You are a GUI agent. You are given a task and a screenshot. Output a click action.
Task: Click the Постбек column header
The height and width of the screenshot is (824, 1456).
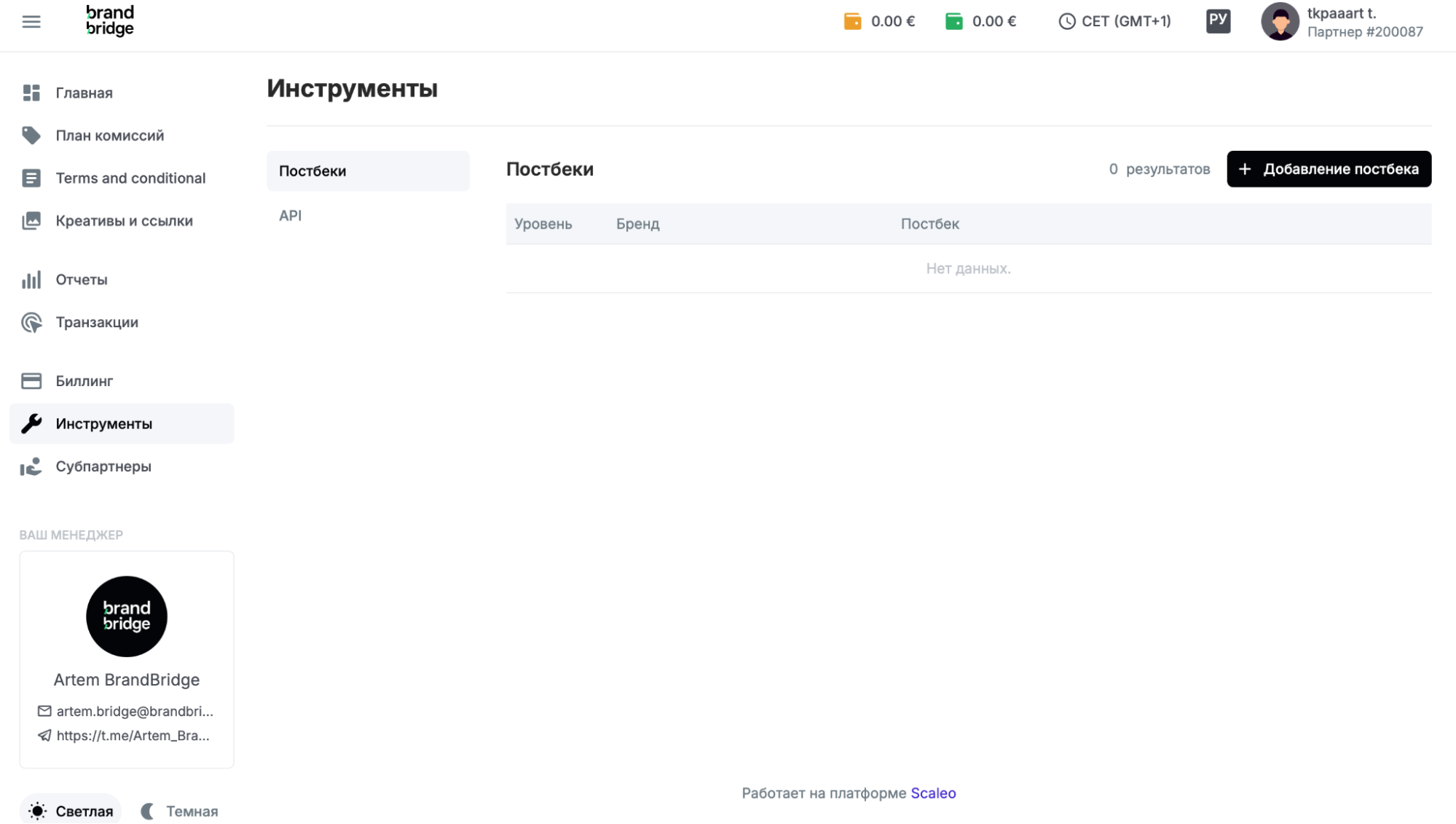pos(929,224)
